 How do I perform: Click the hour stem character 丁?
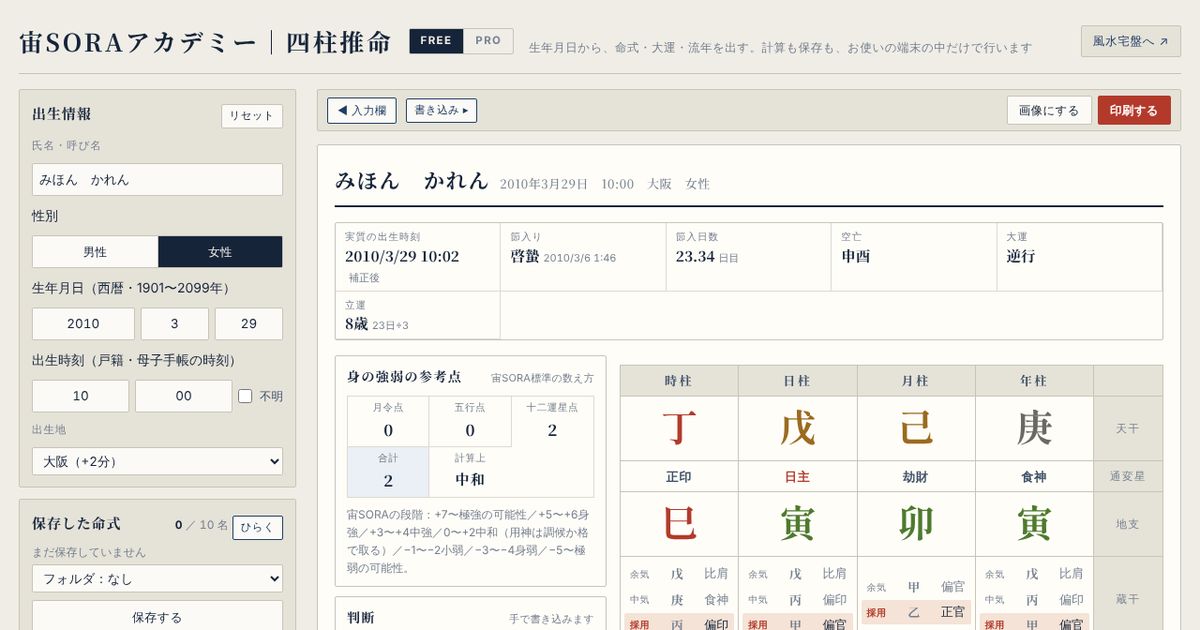point(679,428)
